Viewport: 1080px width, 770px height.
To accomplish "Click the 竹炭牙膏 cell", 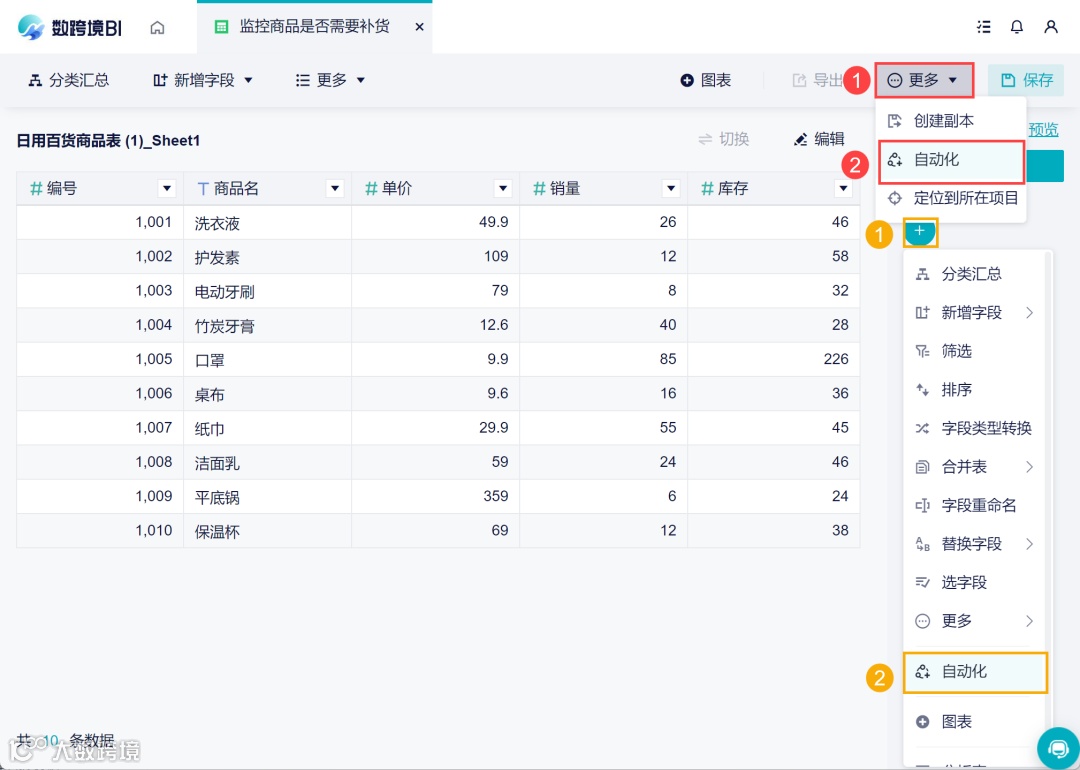I will click(x=267, y=325).
